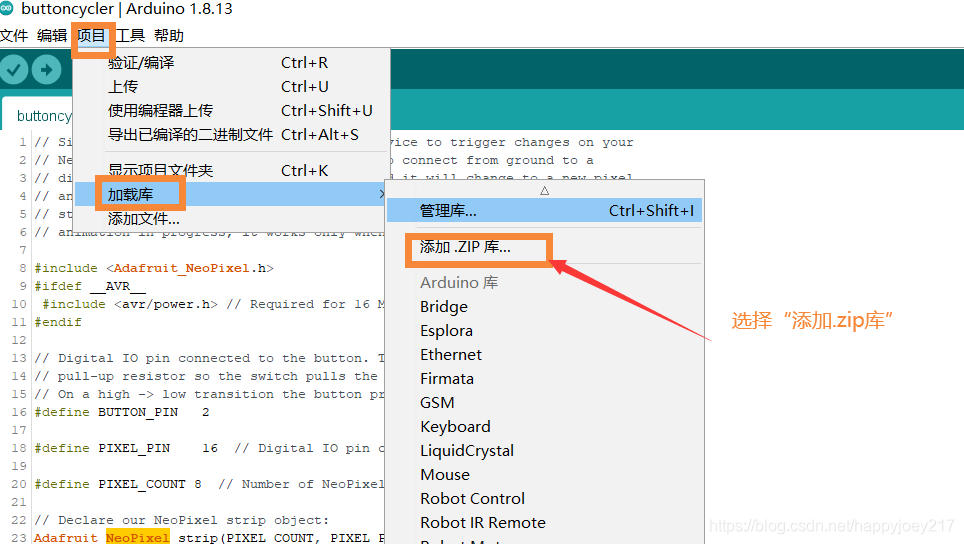Screen dimensions: 964x544
Task: Click the Arduino logo in title bar
Action: point(7,8)
